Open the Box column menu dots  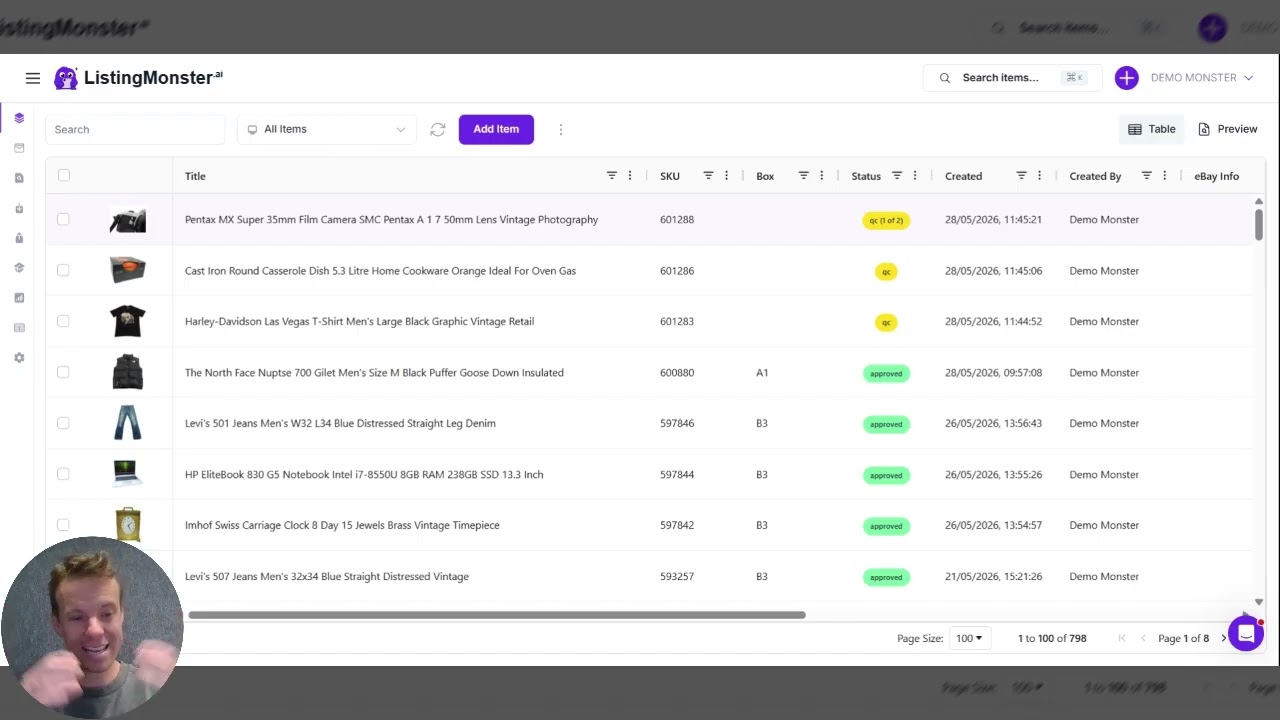(x=822, y=176)
